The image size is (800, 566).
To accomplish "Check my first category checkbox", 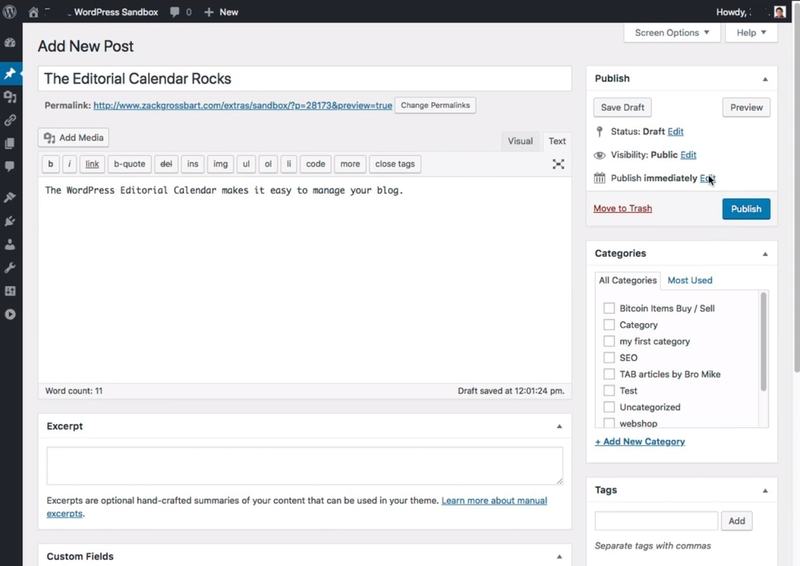I will click(x=609, y=341).
